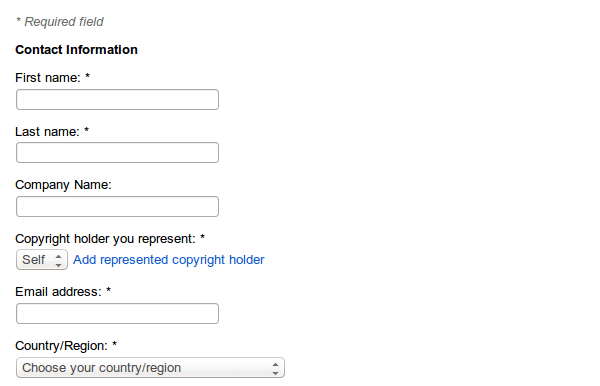Select the Company Name text field
This screenshot has height=386, width=600.
117,207
